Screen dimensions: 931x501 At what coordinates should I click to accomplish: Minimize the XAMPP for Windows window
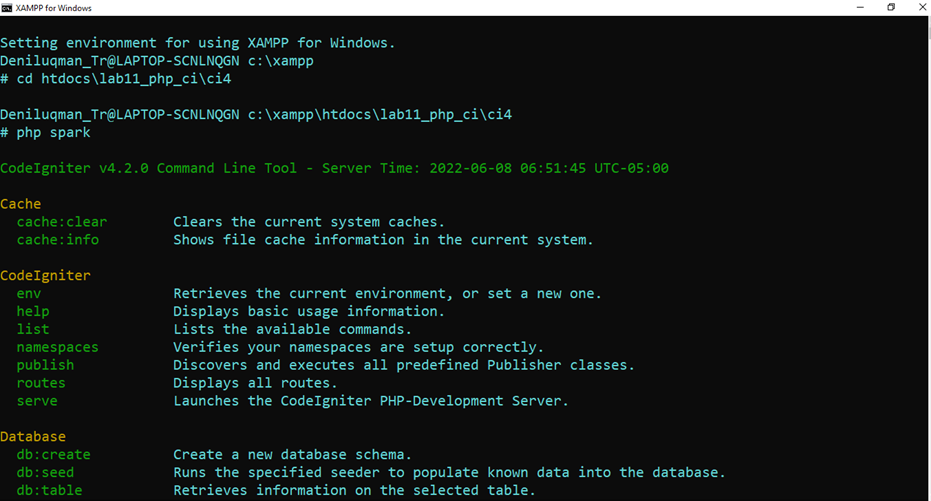[x=860, y=8]
